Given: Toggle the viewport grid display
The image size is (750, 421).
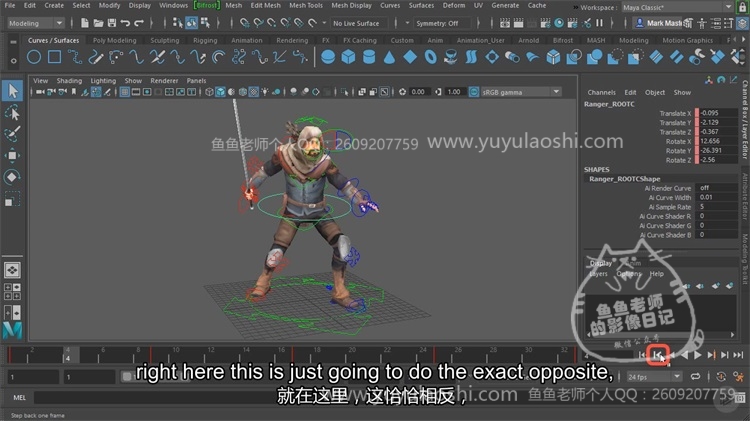Looking at the screenshot, I should pos(124,92).
